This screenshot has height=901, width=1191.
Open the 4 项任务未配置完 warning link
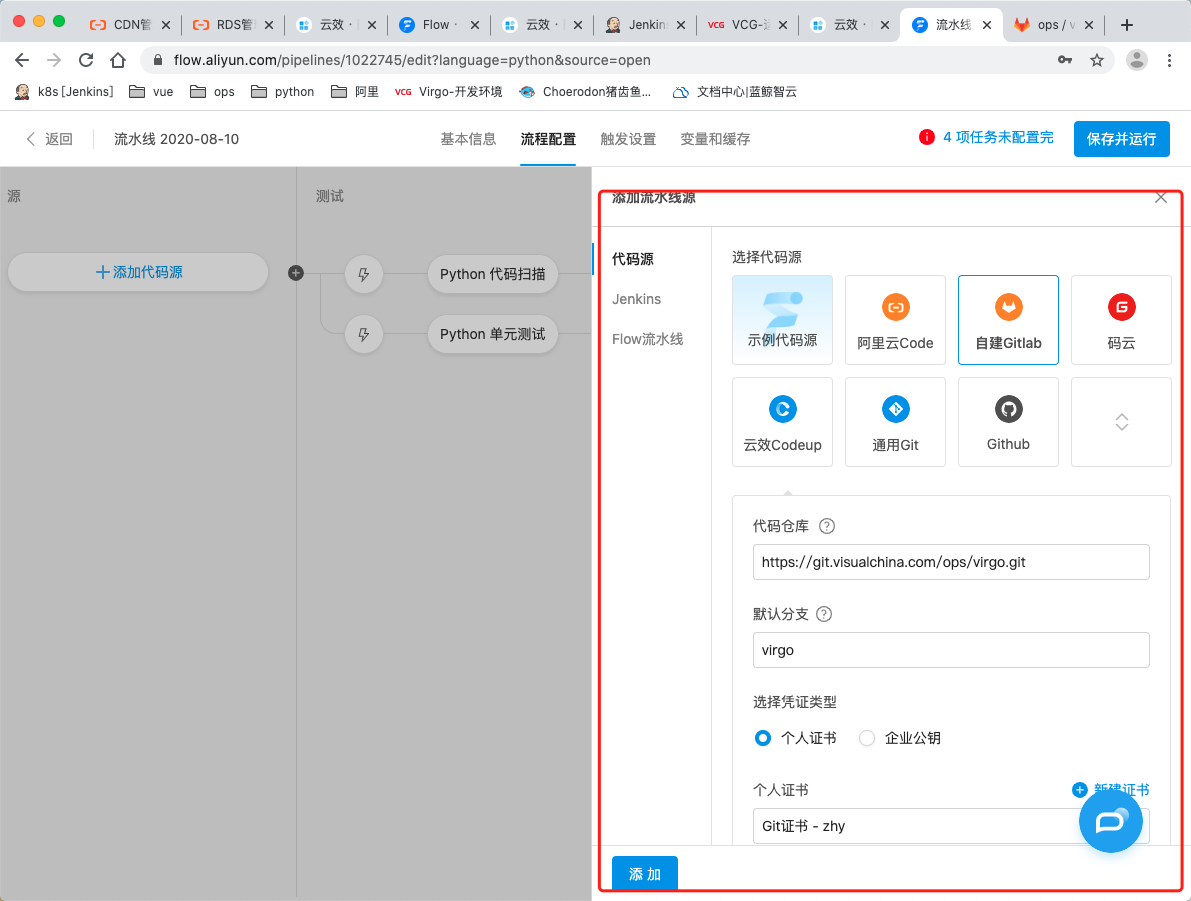coord(998,138)
